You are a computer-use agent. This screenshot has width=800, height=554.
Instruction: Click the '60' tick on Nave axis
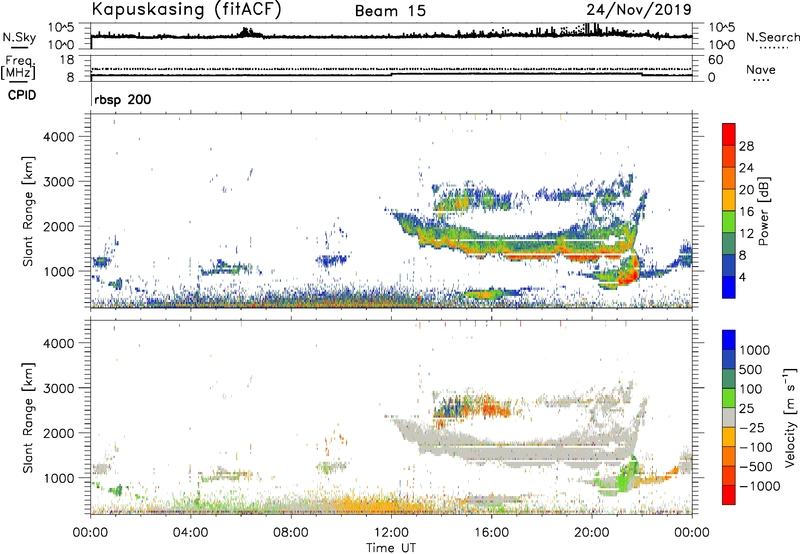point(715,60)
